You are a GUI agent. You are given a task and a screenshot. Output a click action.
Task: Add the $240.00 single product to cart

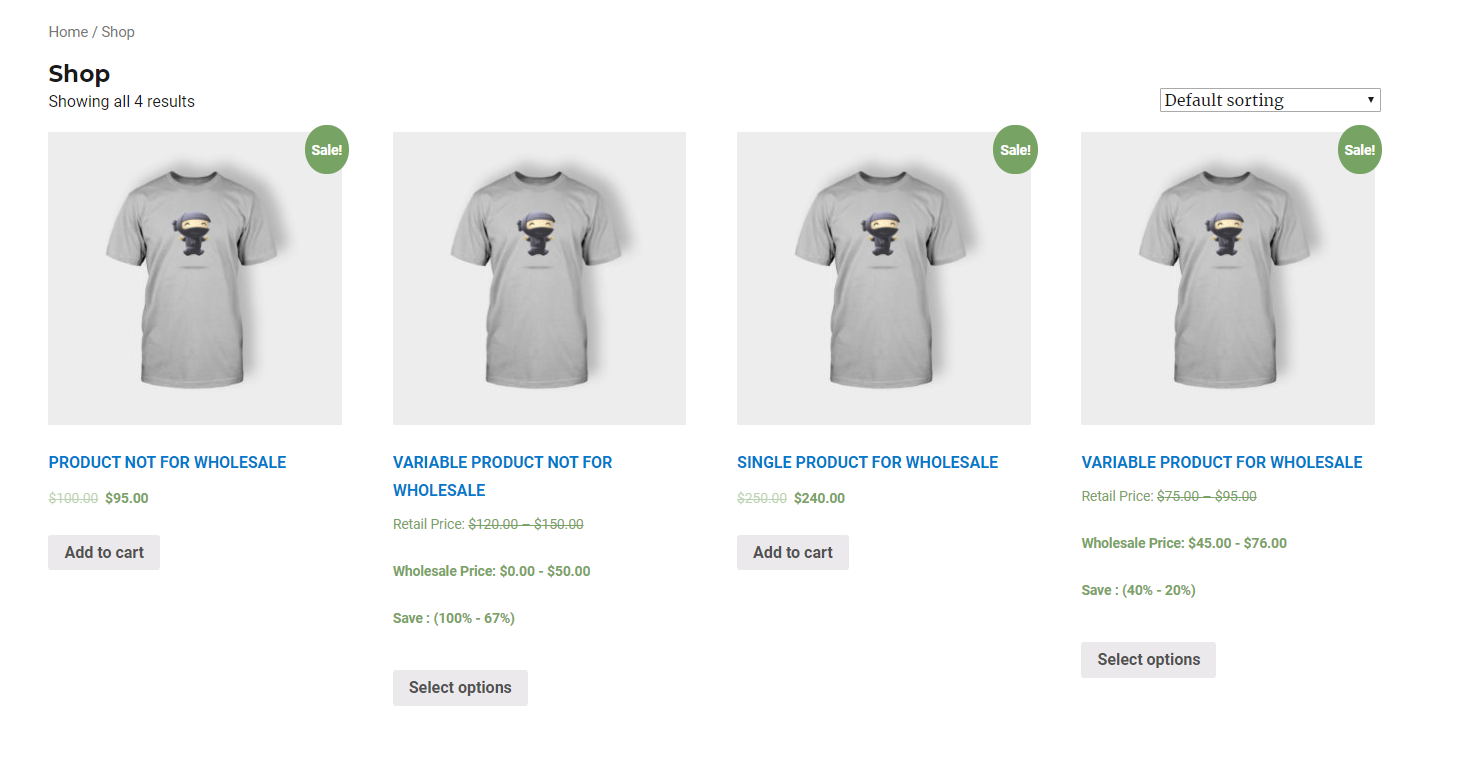coord(793,552)
